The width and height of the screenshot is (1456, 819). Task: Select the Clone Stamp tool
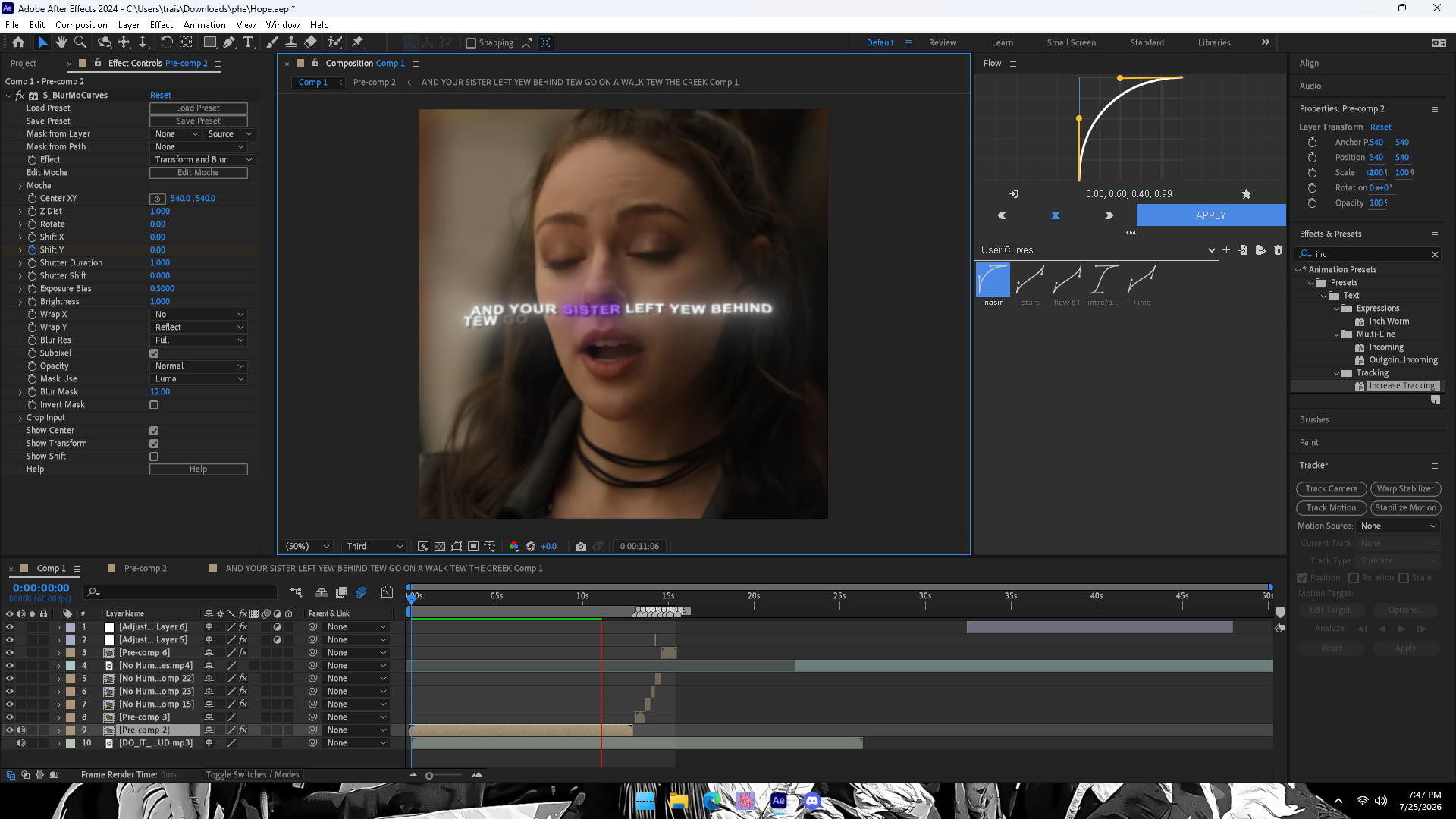[x=290, y=42]
